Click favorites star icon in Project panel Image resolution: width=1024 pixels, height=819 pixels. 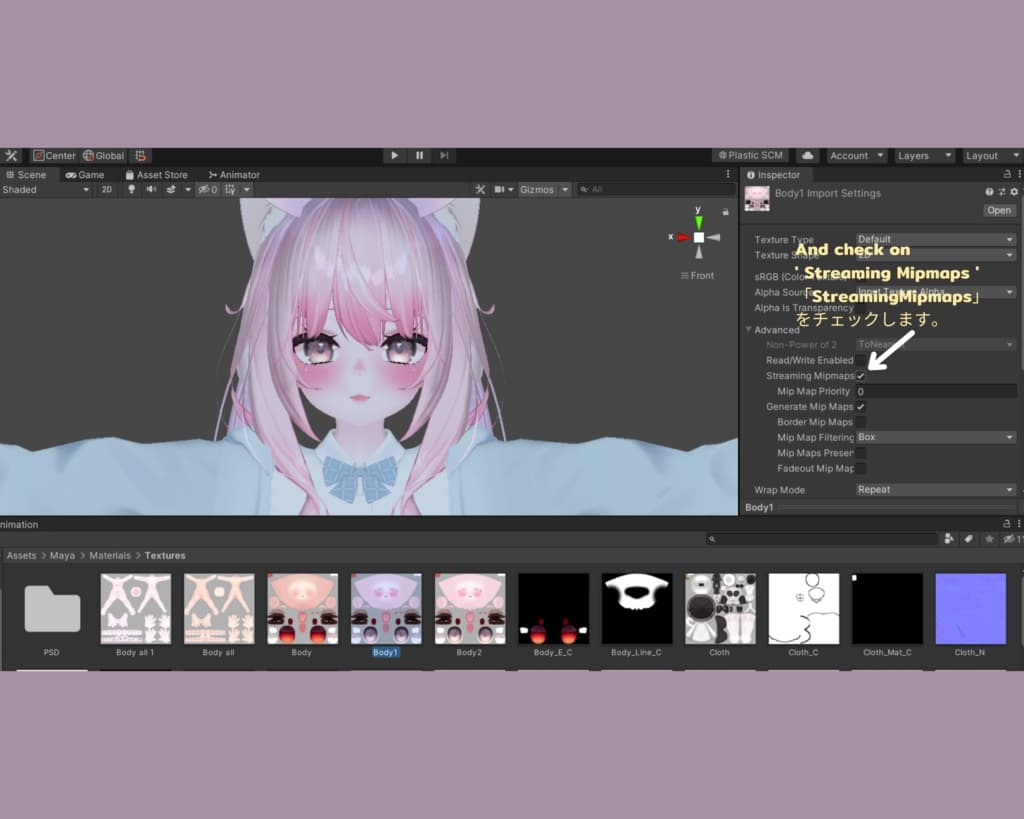pos(989,539)
